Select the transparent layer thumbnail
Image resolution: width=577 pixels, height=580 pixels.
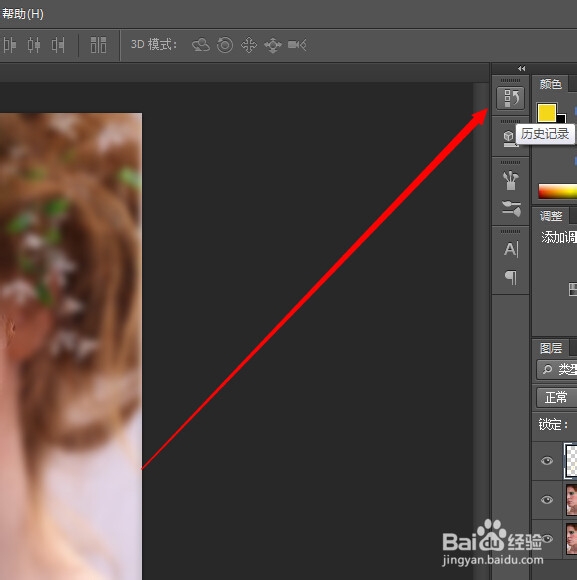coord(571,461)
